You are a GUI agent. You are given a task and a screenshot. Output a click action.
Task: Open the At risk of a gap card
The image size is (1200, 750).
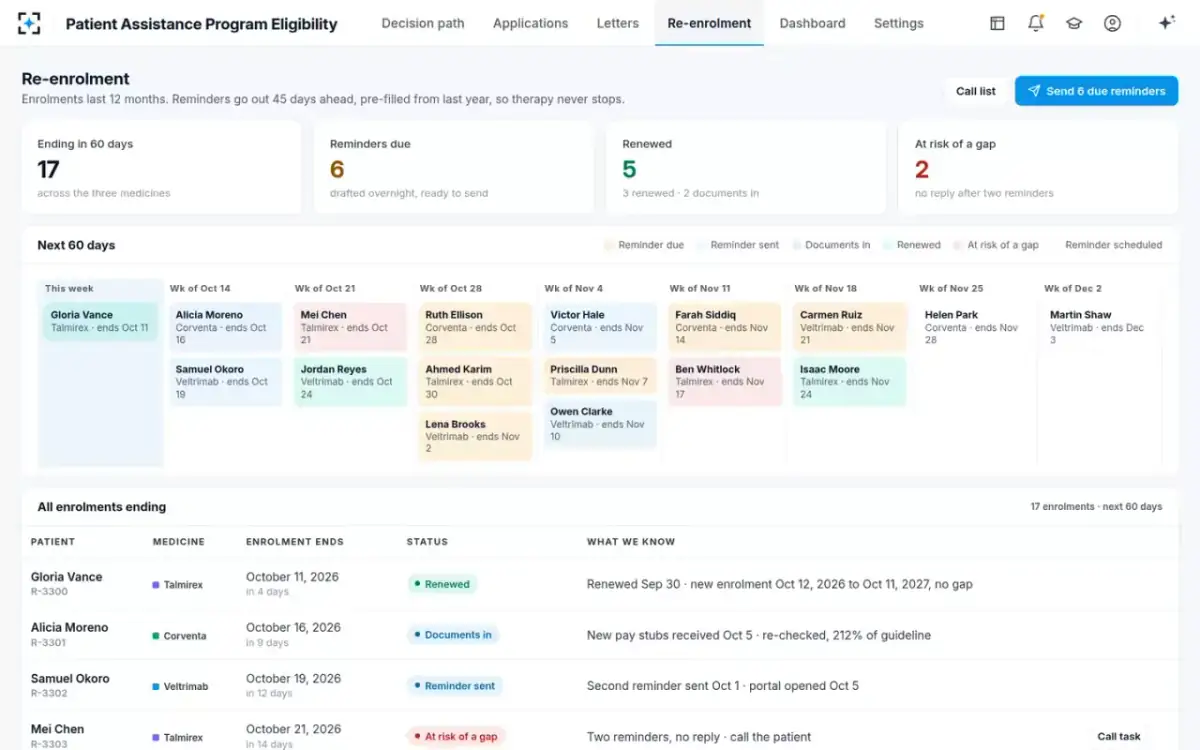click(1038, 168)
